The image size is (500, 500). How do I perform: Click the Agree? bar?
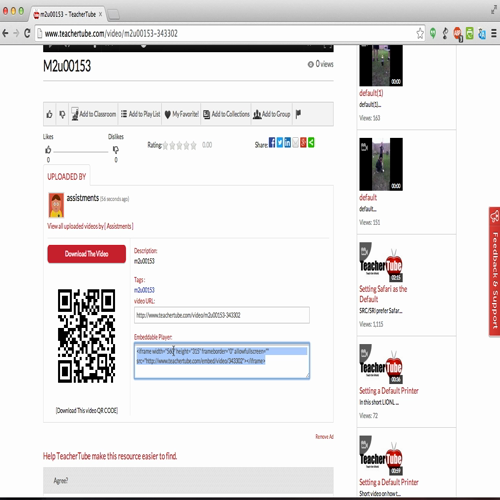(x=188, y=480)
